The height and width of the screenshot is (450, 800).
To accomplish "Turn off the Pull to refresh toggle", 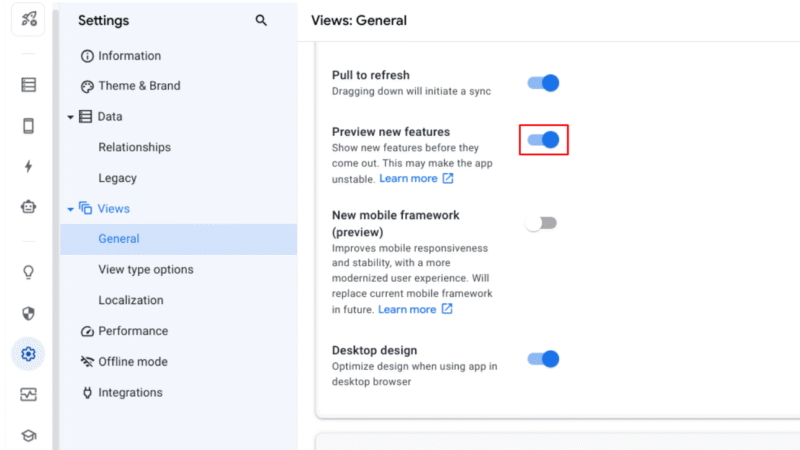I will pos(543,83).
